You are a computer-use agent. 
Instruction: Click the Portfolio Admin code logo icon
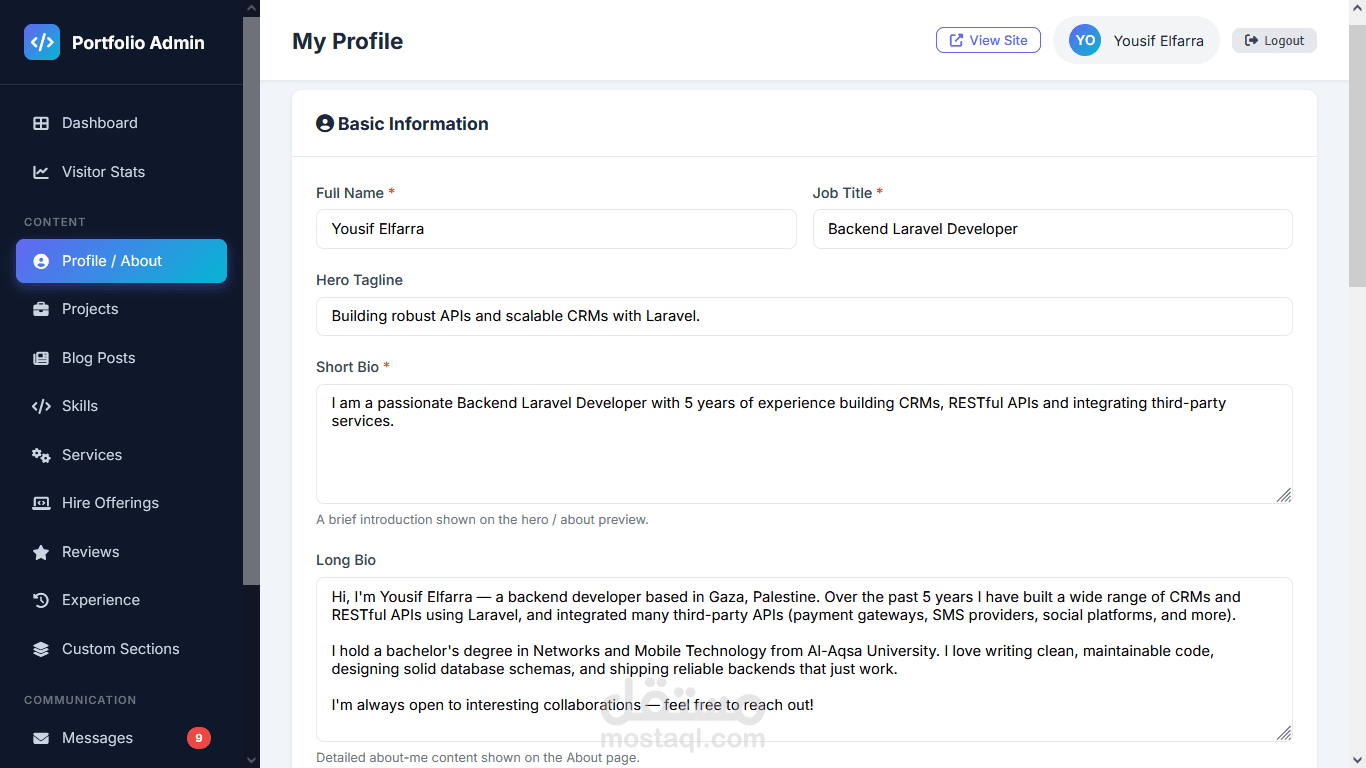pyautogui.click(x=42, y=42)
